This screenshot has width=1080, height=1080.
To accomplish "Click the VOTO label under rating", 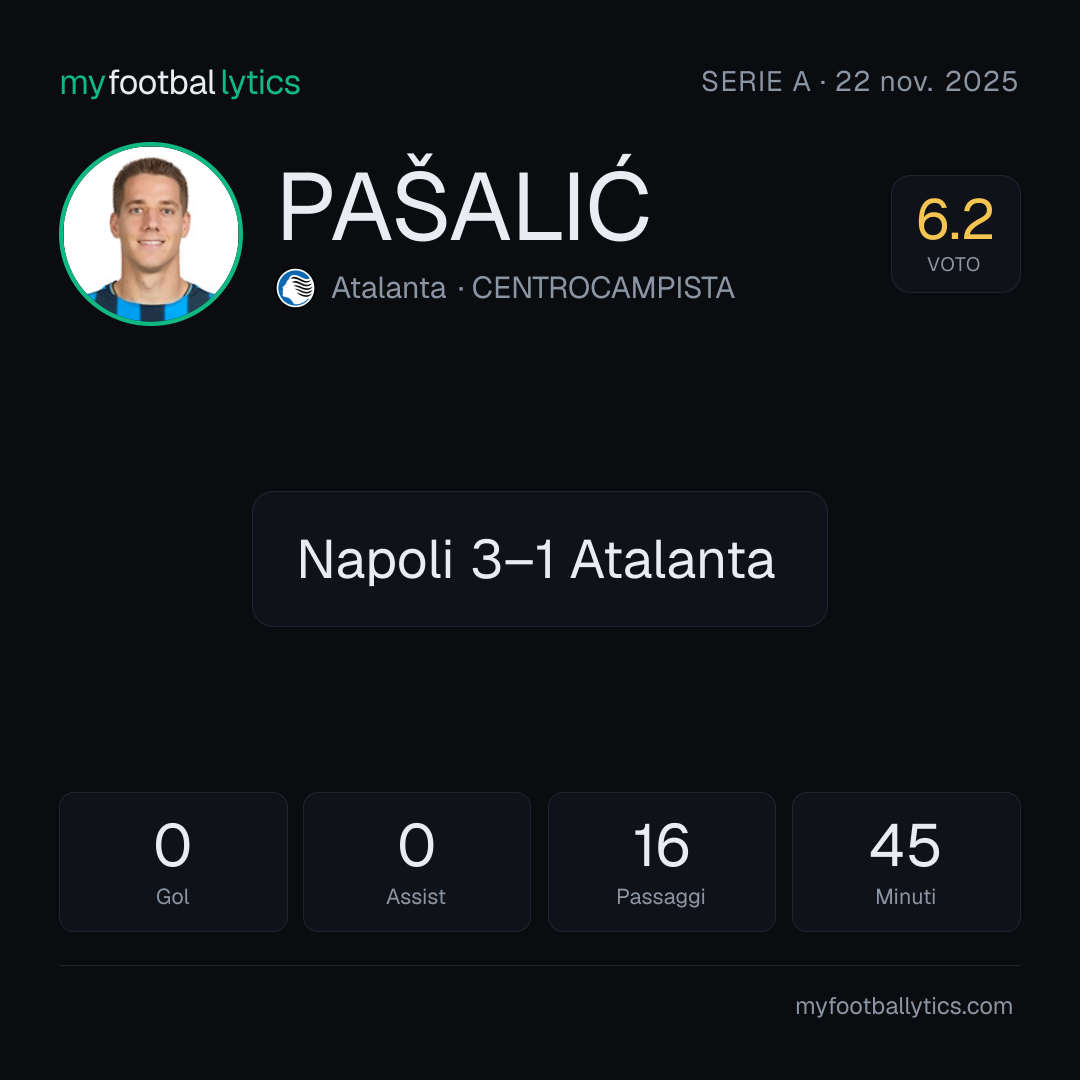I will [x=954, y=264].
